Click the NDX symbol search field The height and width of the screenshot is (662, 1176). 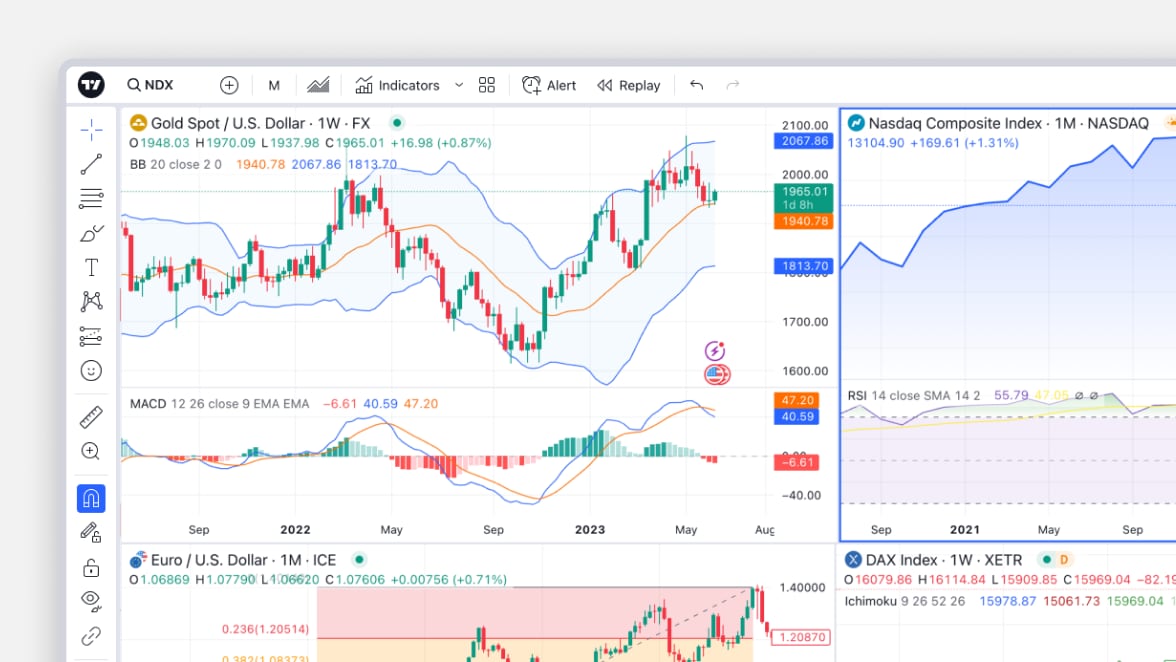(150, 85)
